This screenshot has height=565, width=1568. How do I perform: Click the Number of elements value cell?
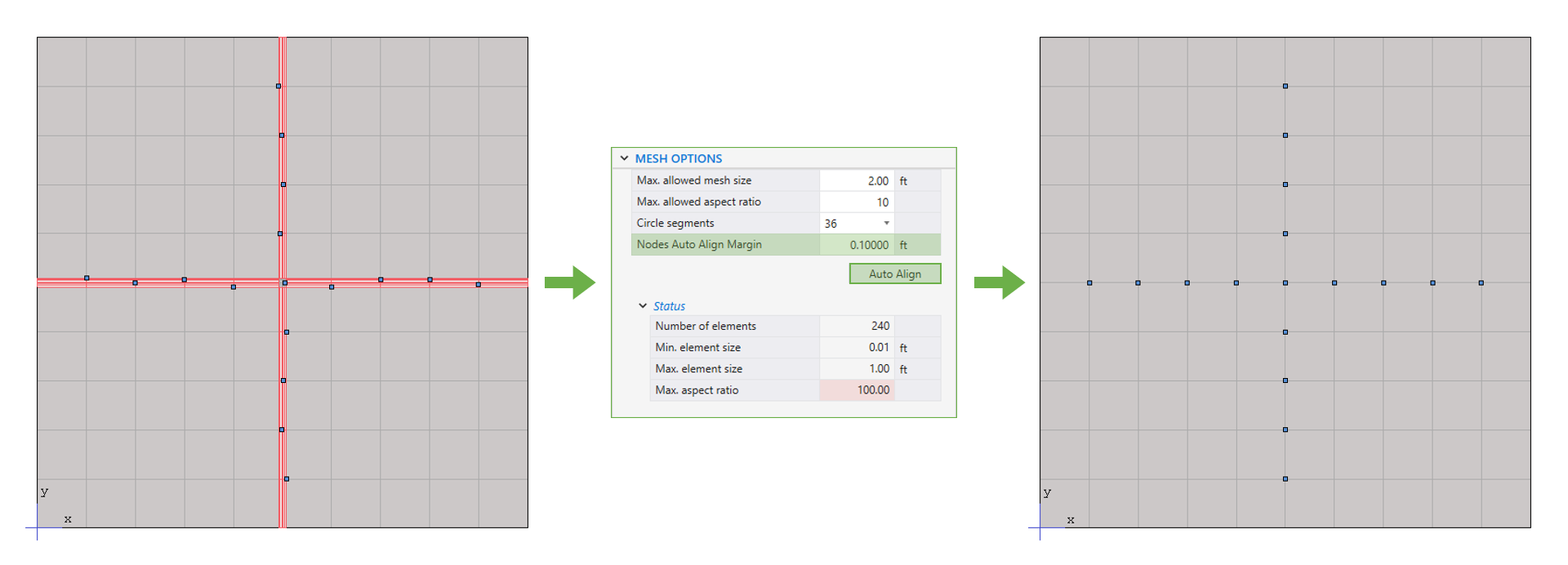856,326
